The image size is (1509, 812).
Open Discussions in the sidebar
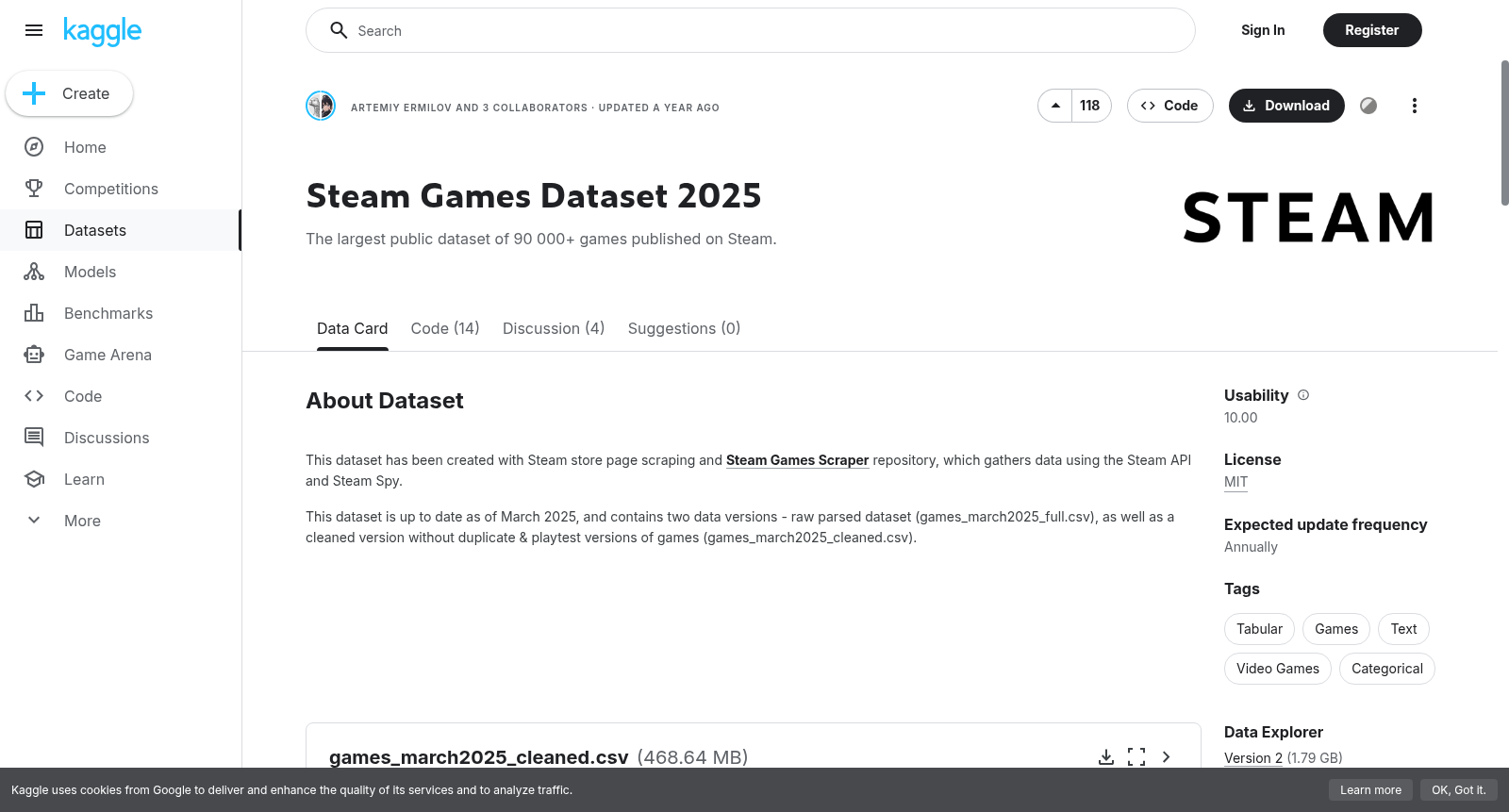121,438
